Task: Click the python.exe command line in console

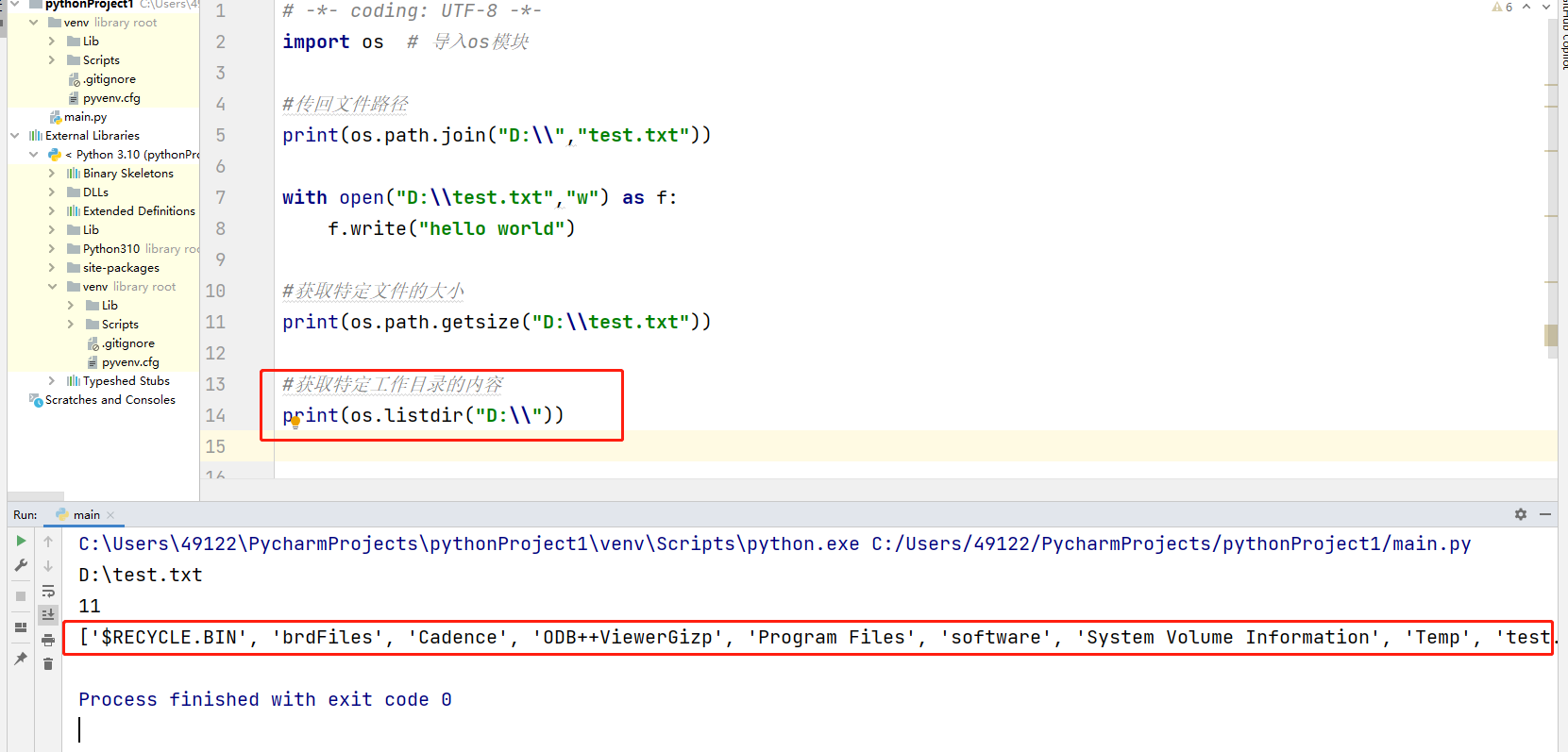Action: (775, 543)
